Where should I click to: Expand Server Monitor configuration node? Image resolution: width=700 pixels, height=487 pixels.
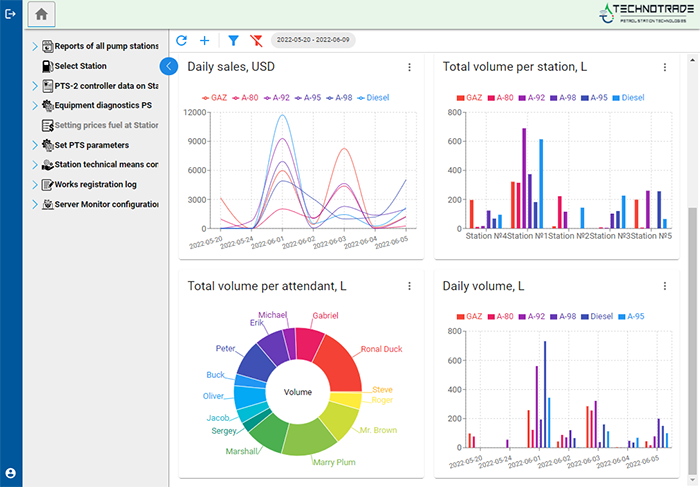[x=35, y=204]
